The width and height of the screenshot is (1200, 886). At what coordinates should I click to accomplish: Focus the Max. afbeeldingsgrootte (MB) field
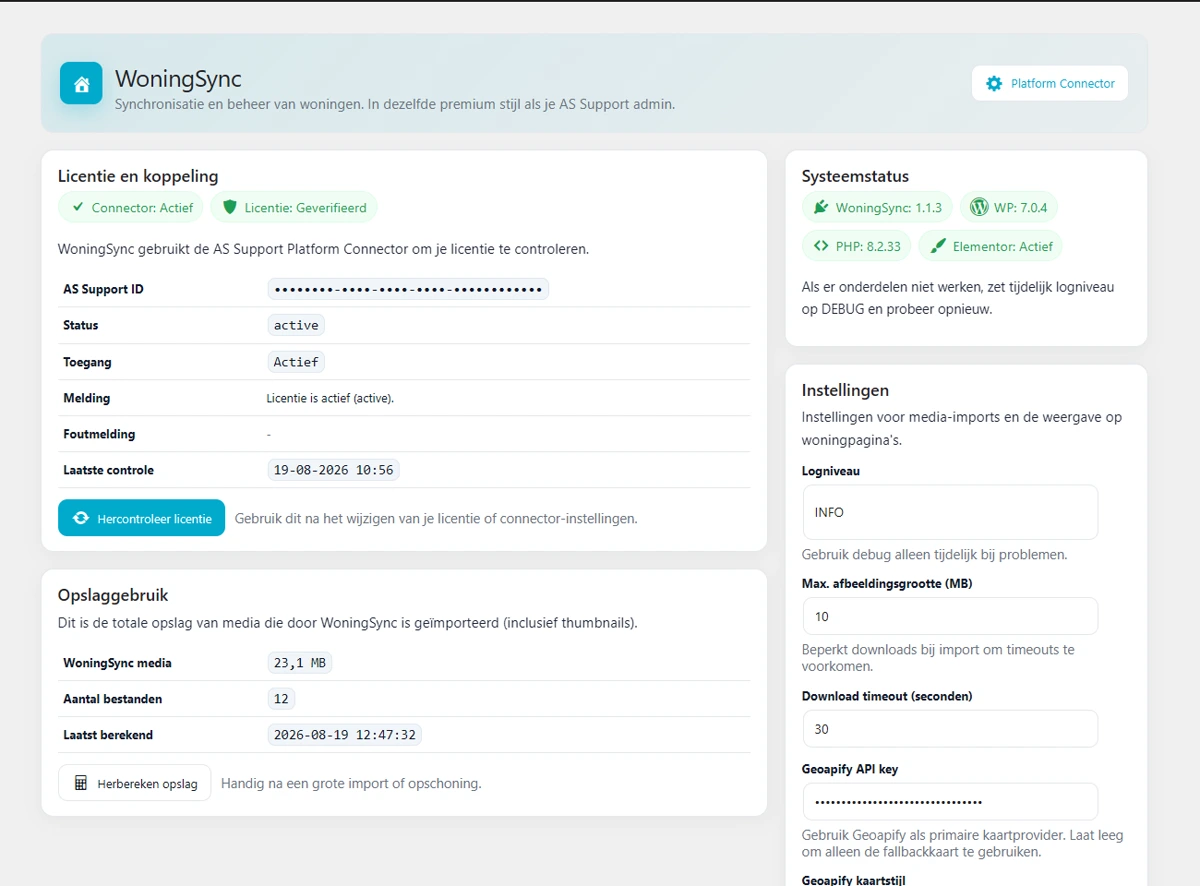pos(950,617)
